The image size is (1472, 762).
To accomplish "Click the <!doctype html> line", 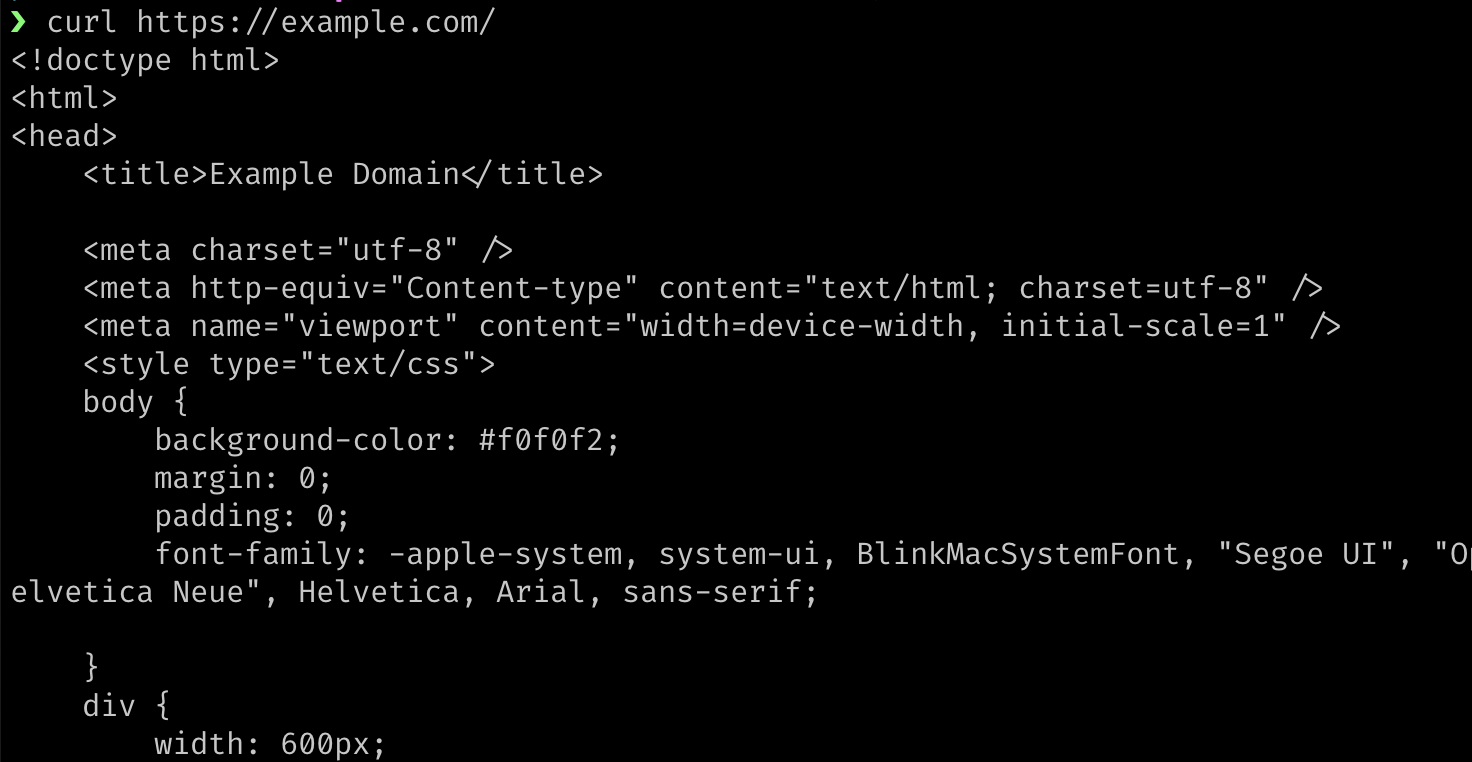I will pos(145,60).
